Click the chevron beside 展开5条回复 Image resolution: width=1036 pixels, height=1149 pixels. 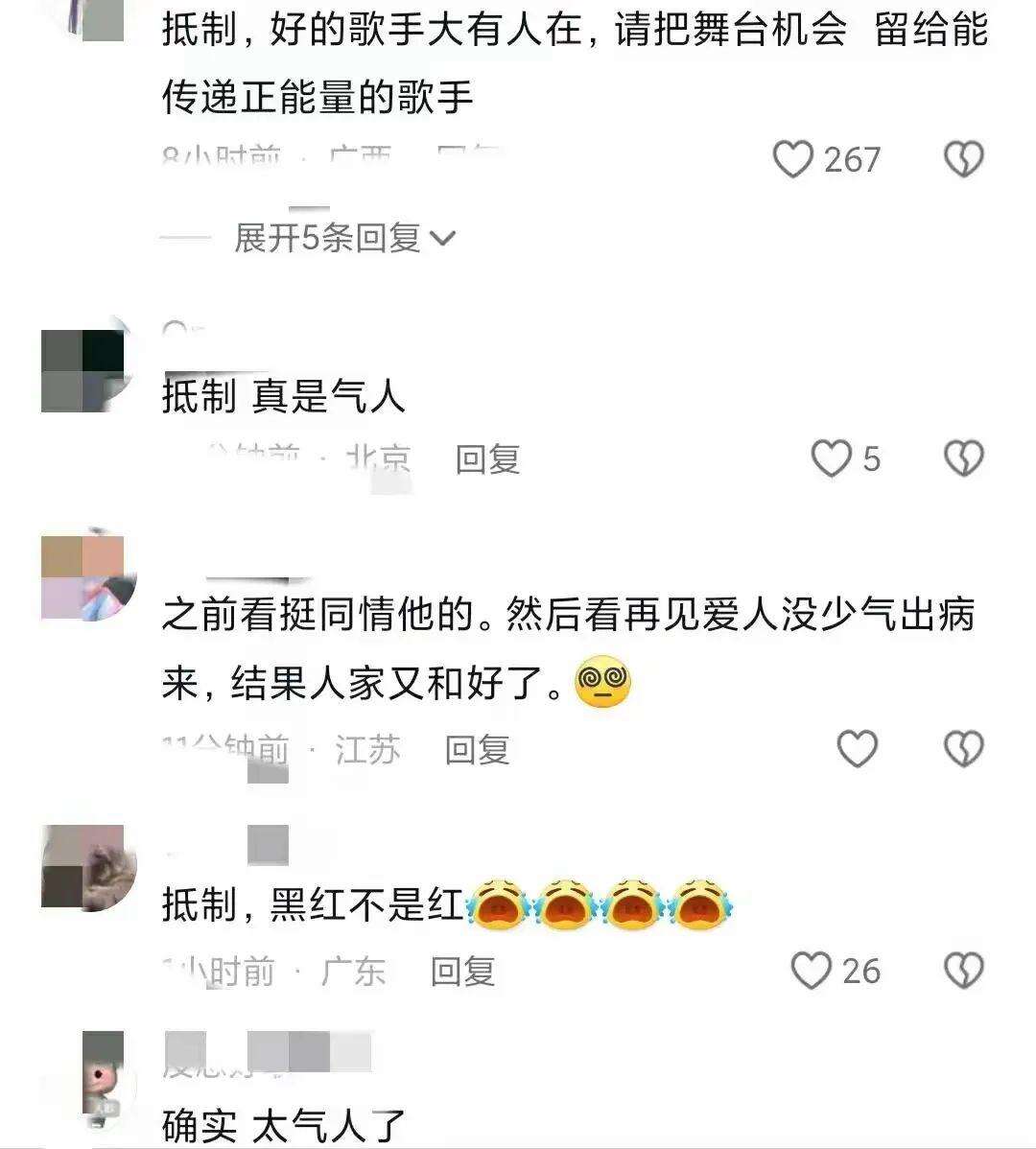pos(442,239)
